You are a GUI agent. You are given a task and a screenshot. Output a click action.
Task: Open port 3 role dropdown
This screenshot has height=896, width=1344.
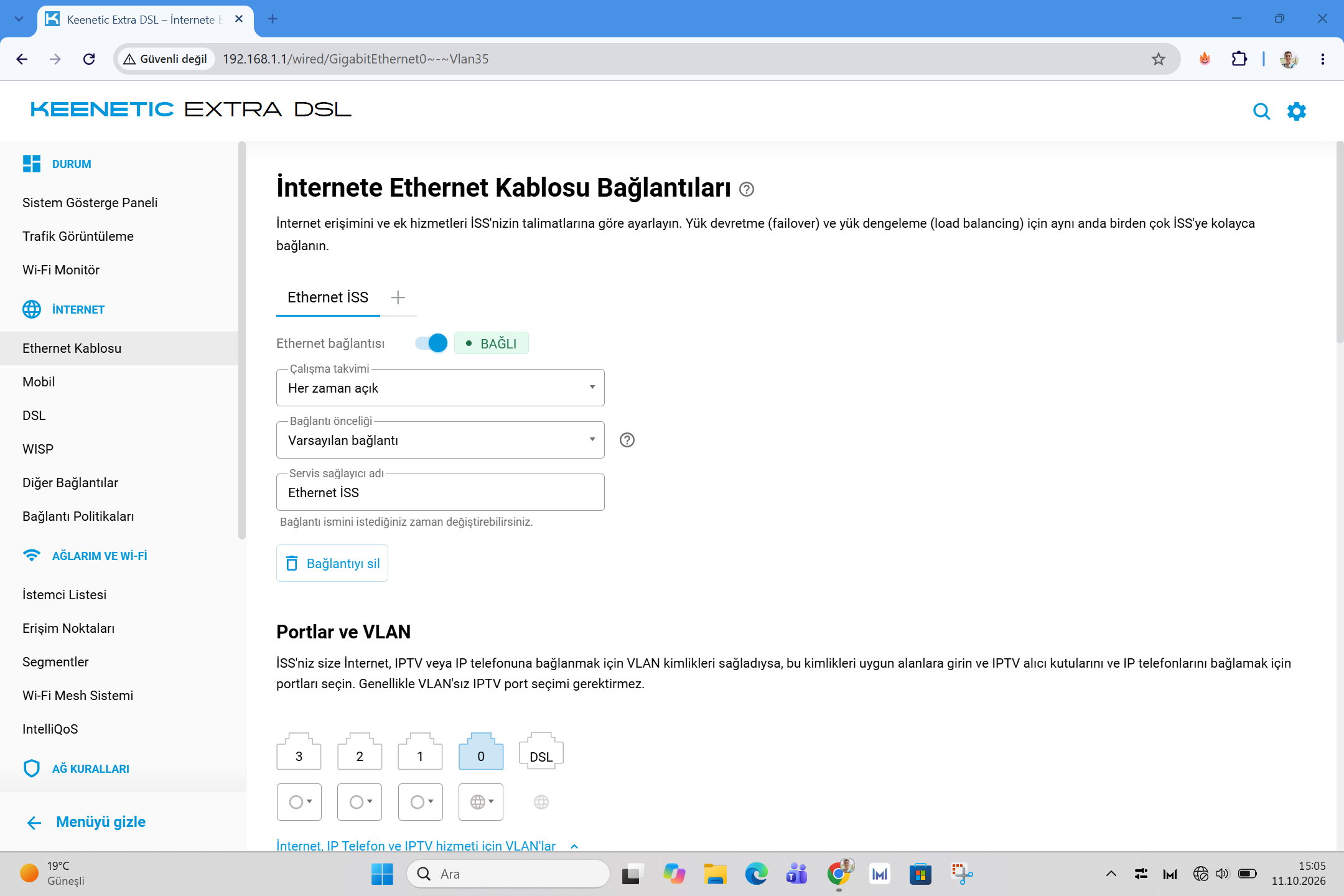[x=299, y=802]
